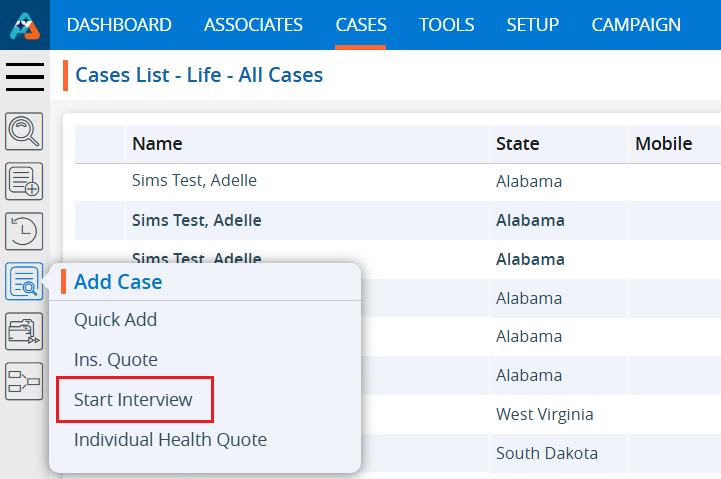Click the folder with forward arrows icon
Viewport: 721px width, 479px height.
(x=24, y=331)
